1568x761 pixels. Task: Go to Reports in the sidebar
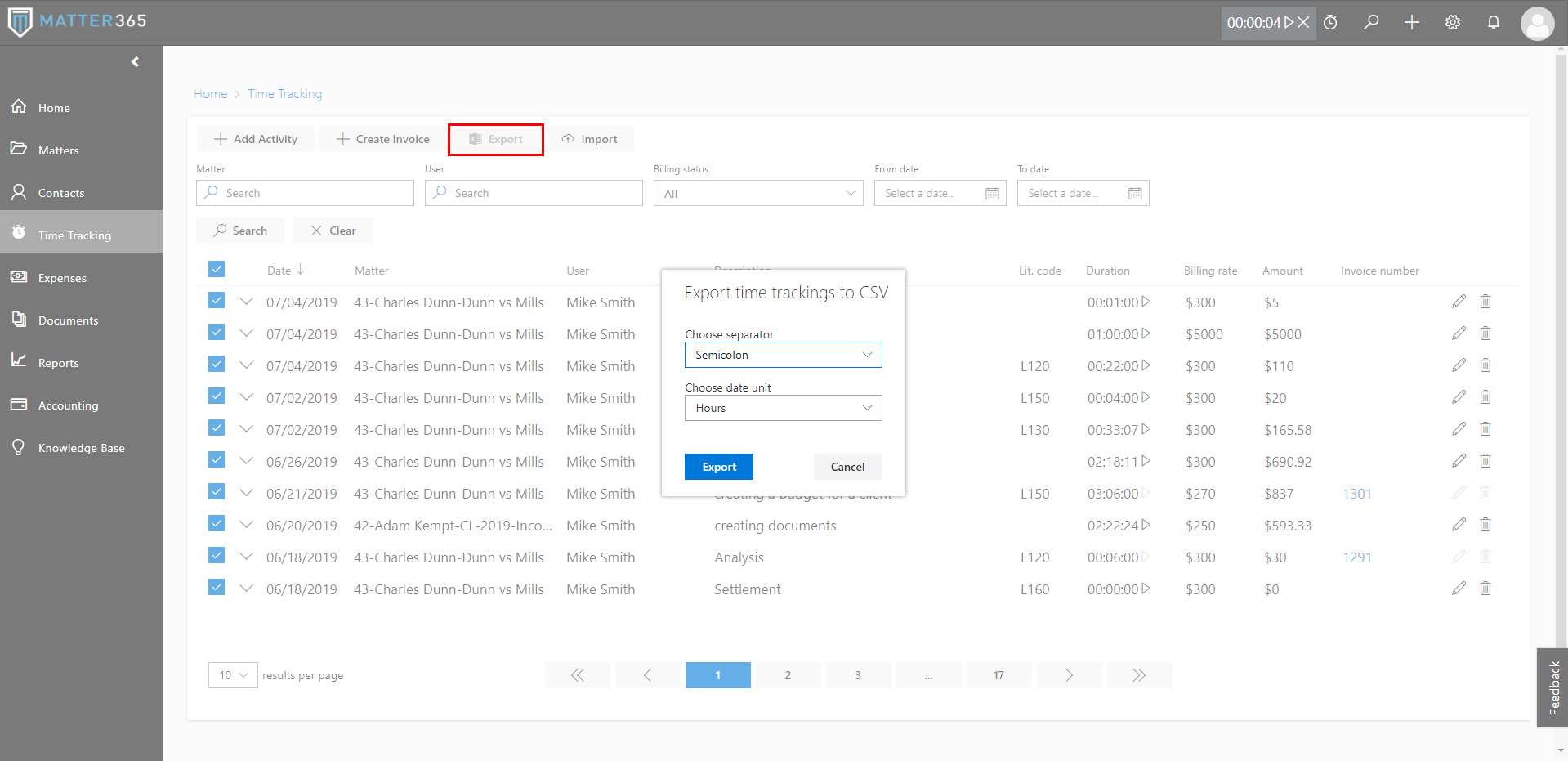(58, 363)
